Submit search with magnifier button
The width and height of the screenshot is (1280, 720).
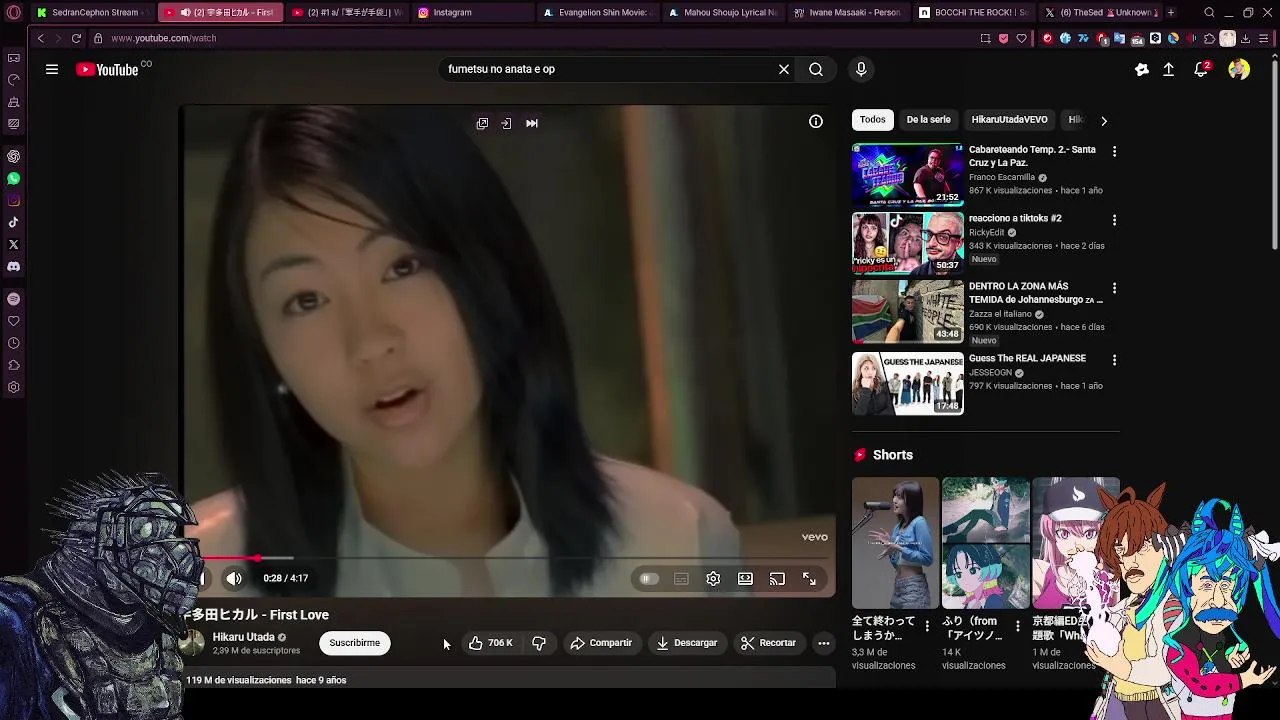tap(816, 69)
